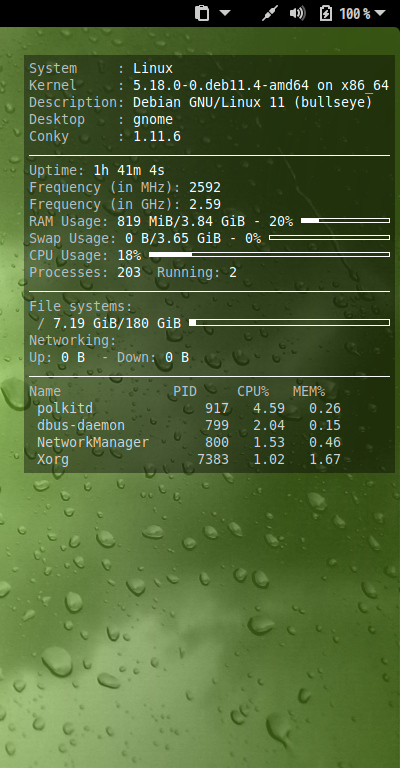
Task: Click the volume speaker icon
Action: (297, 13)
